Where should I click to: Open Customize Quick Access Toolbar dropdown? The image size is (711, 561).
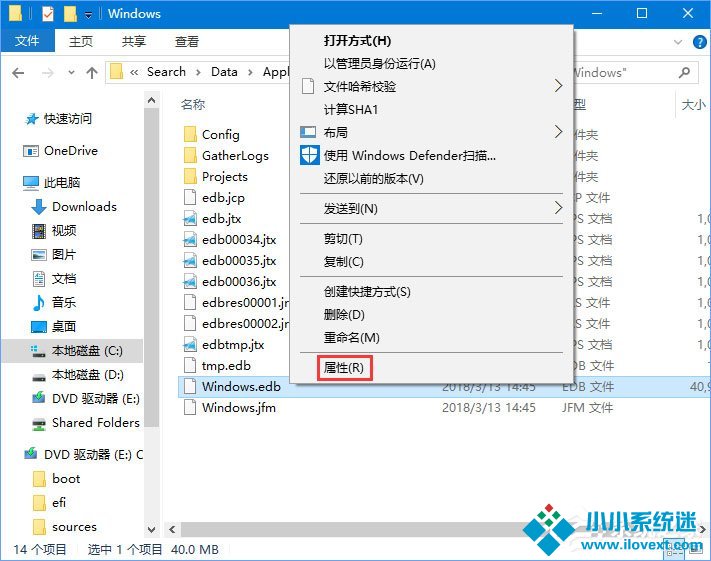[88, 15]
